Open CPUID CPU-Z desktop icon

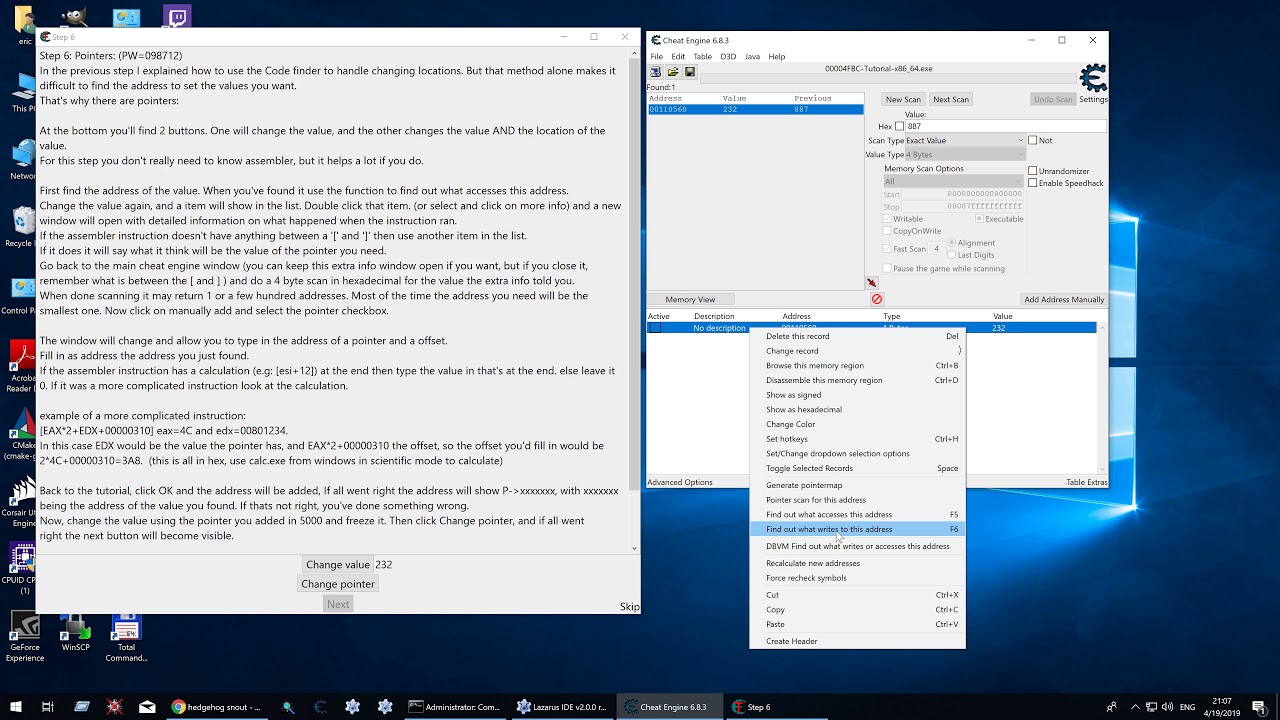coord(24,568)
